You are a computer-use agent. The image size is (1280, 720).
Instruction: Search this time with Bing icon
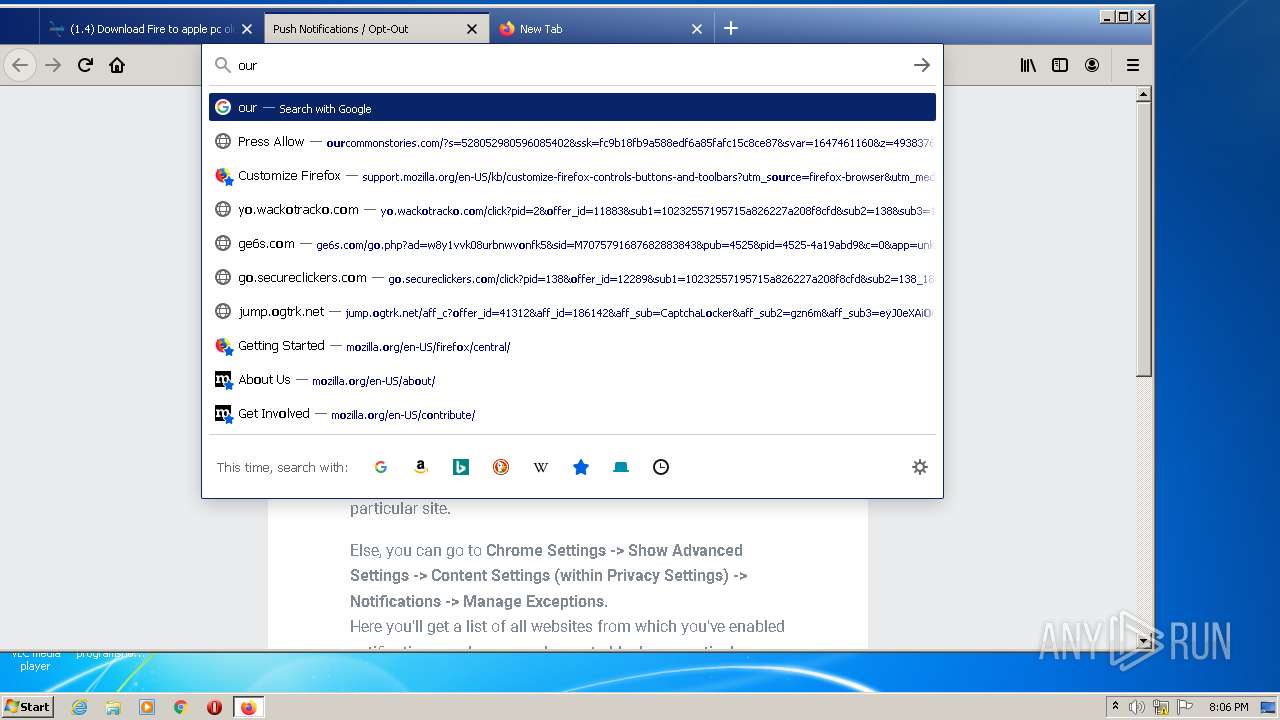click(461, 467)
